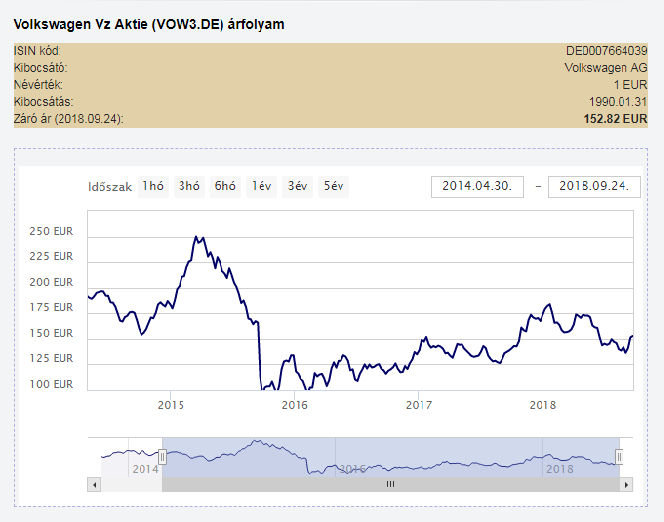
Task: Show the 5év time range
Action: [333, 186]
